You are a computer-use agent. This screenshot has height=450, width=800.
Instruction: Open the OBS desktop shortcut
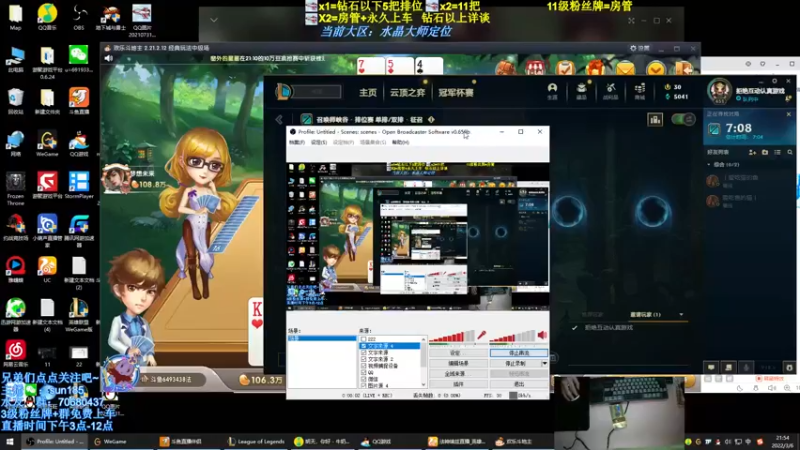(79, 16)
